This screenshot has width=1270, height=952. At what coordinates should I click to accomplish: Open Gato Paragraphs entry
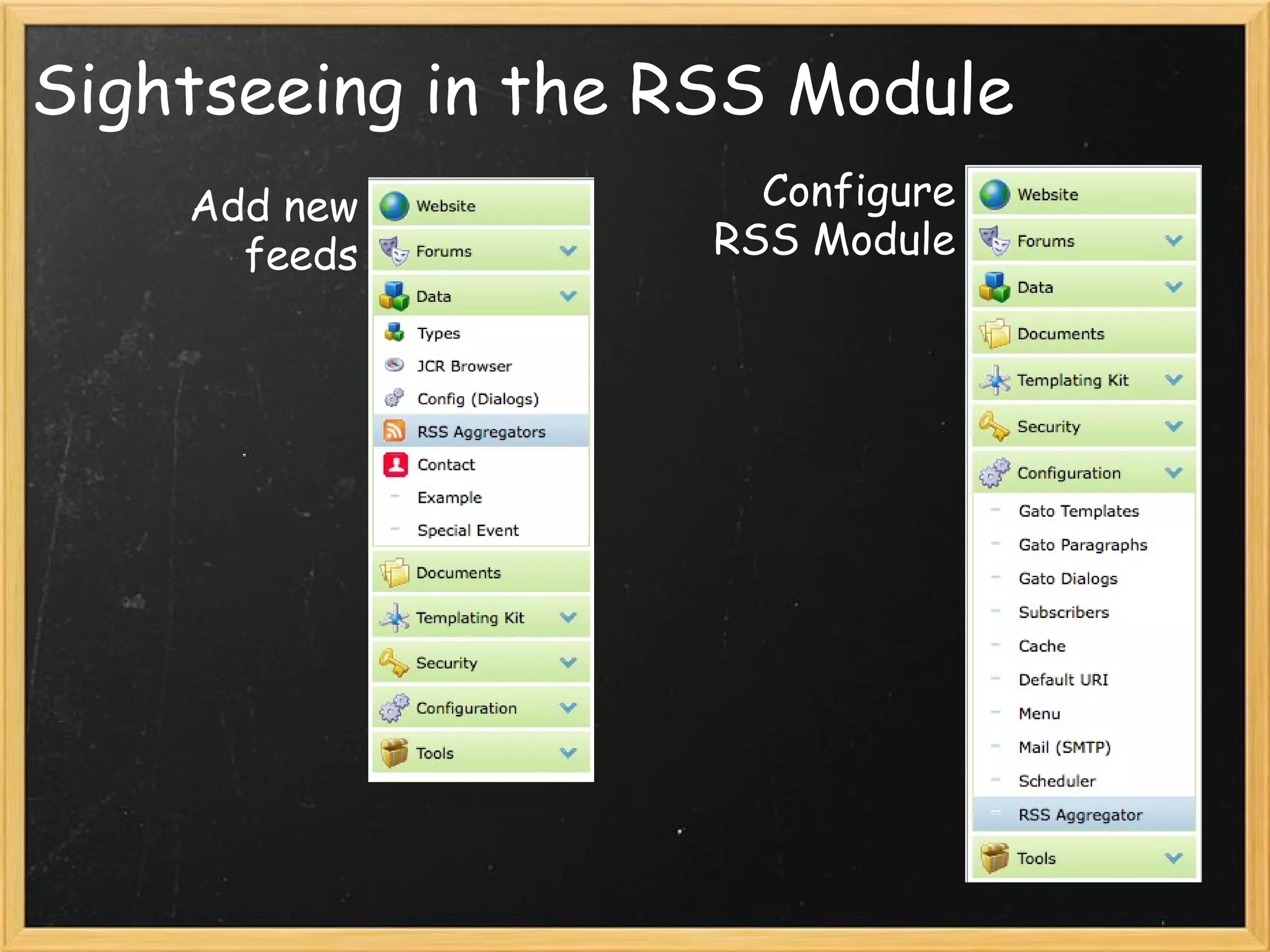[1084, 545]
